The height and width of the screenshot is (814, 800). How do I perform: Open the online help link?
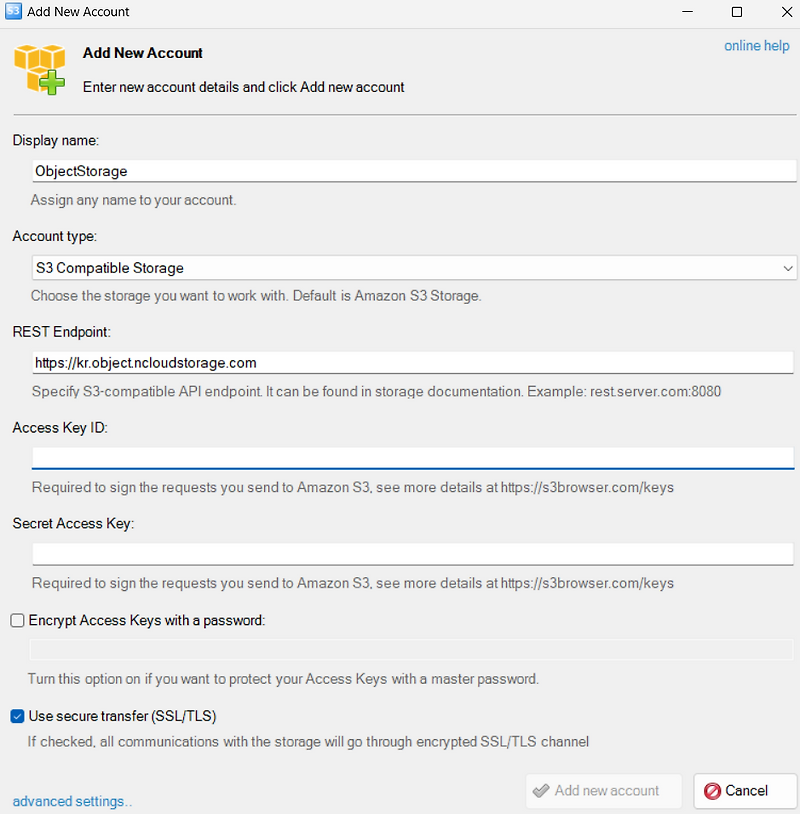coord(756,46)
